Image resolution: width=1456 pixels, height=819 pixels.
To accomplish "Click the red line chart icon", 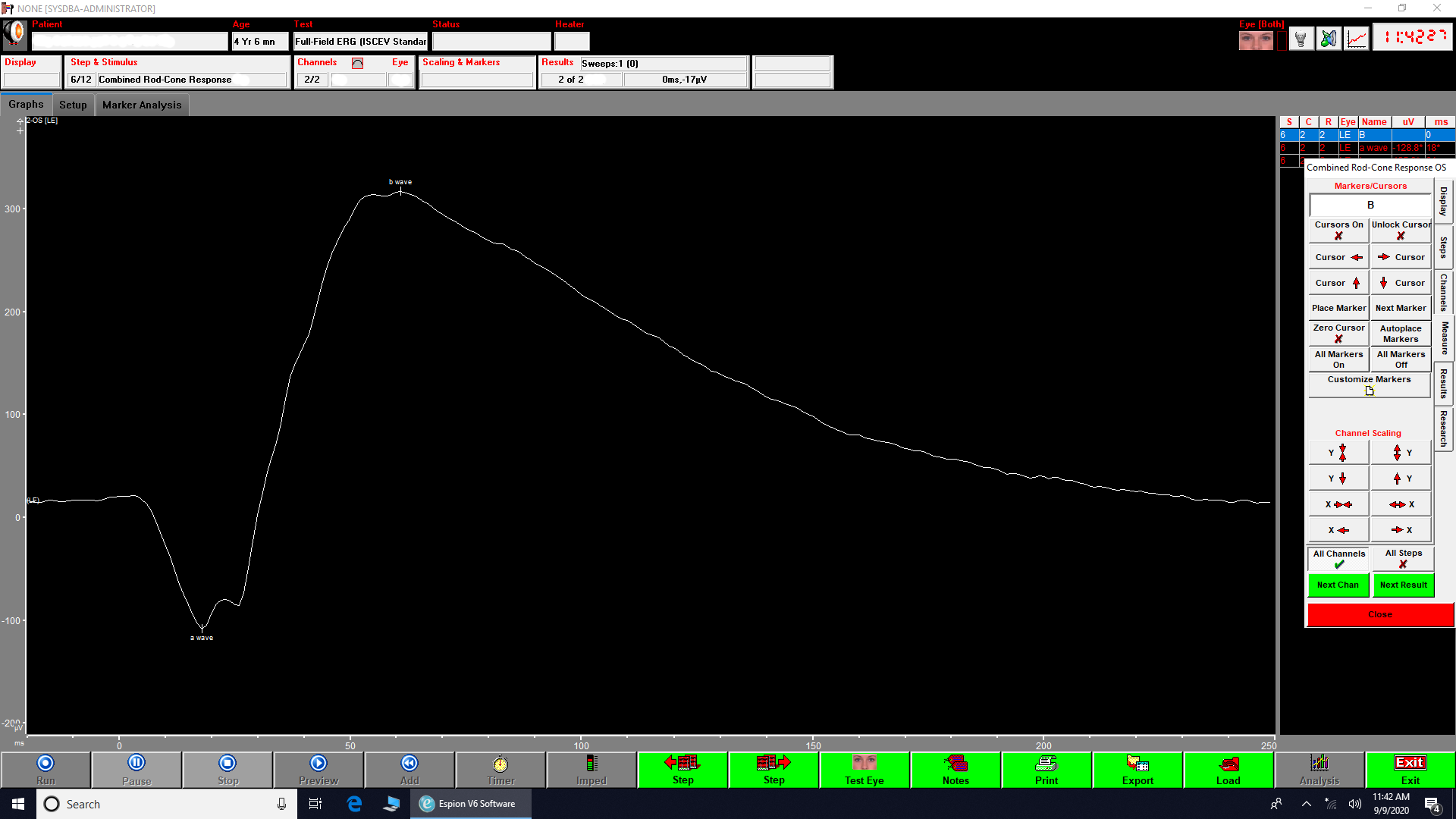I will point(1357,38).
